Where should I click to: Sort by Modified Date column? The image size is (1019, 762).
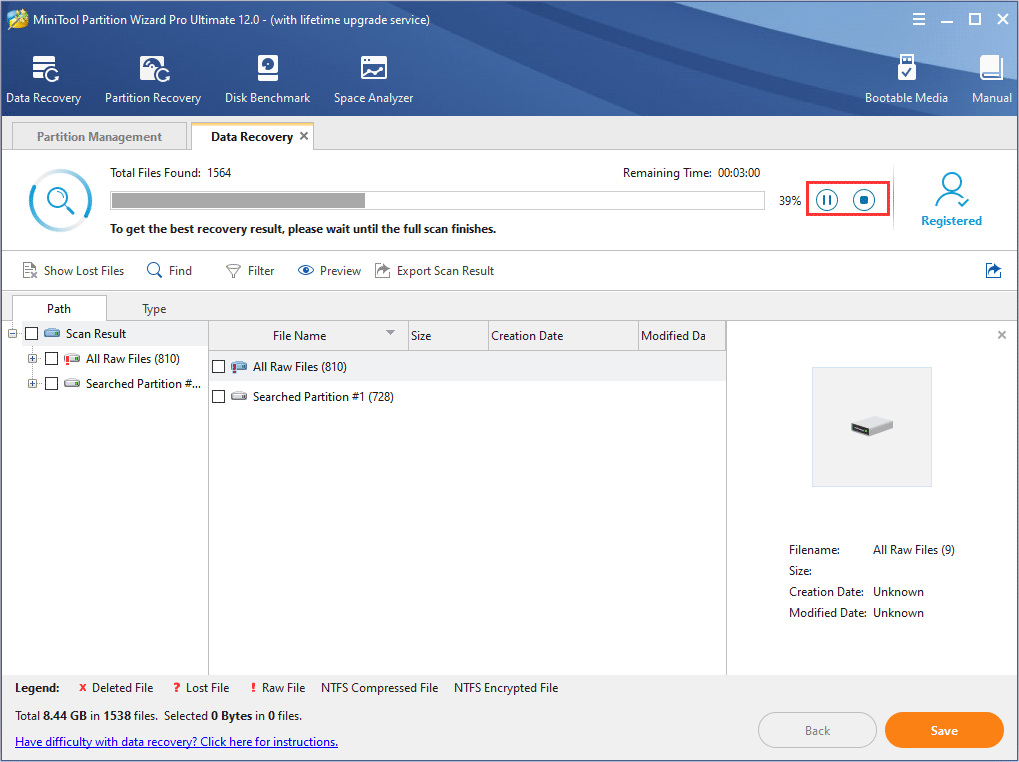pyautogui.click(x=682, y=336)
